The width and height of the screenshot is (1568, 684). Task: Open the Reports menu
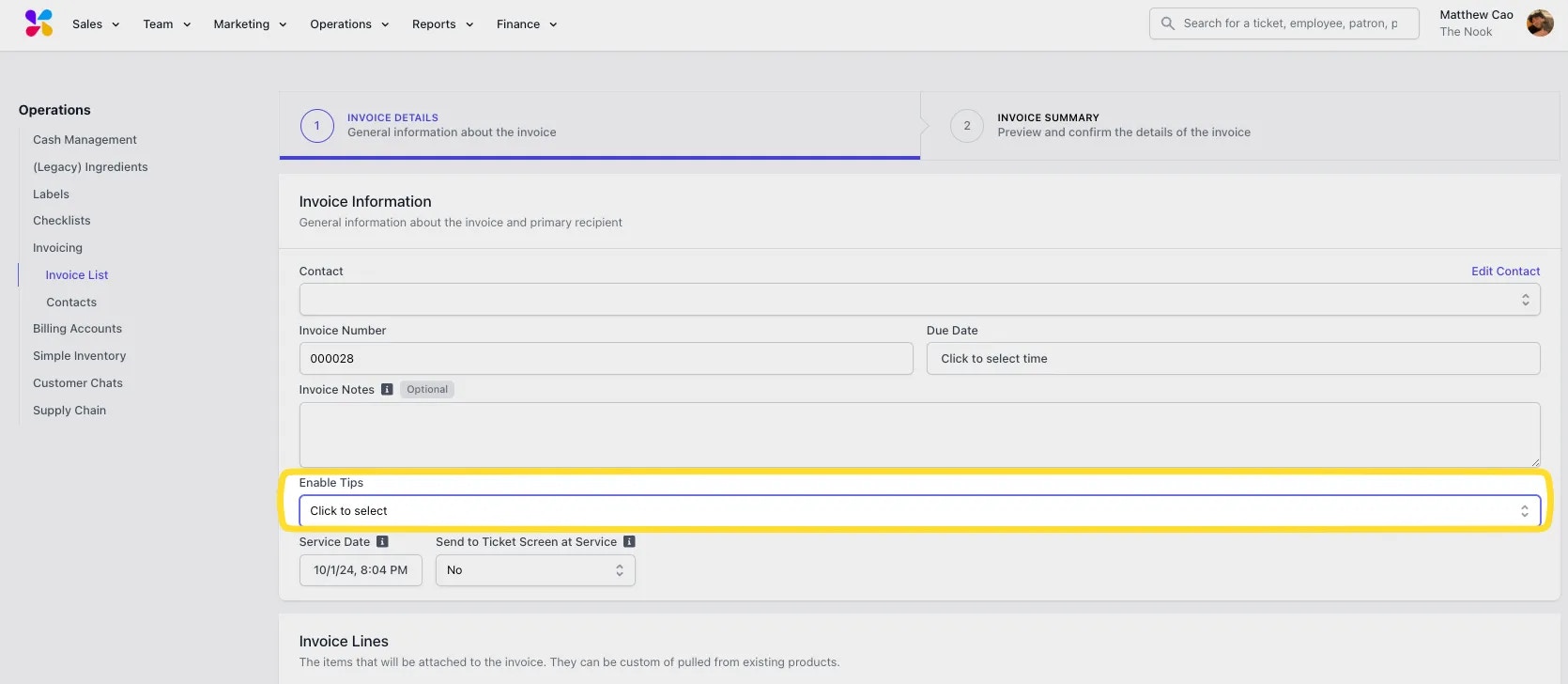[442, 24]
